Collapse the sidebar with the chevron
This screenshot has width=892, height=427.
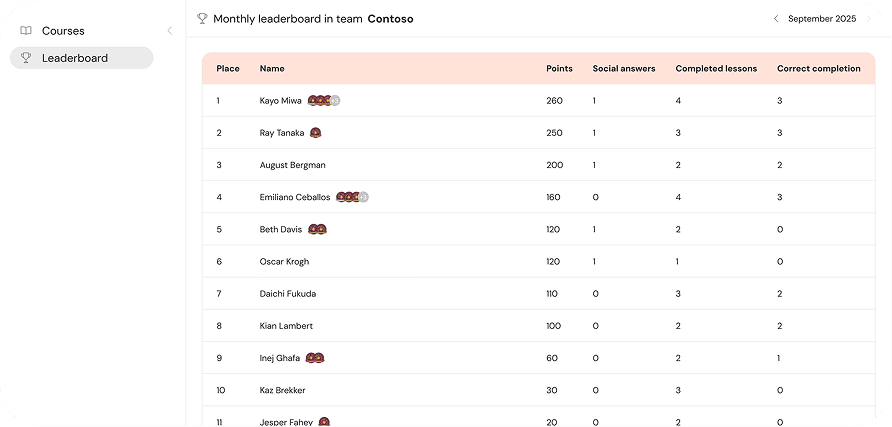(x=169, y=31)
